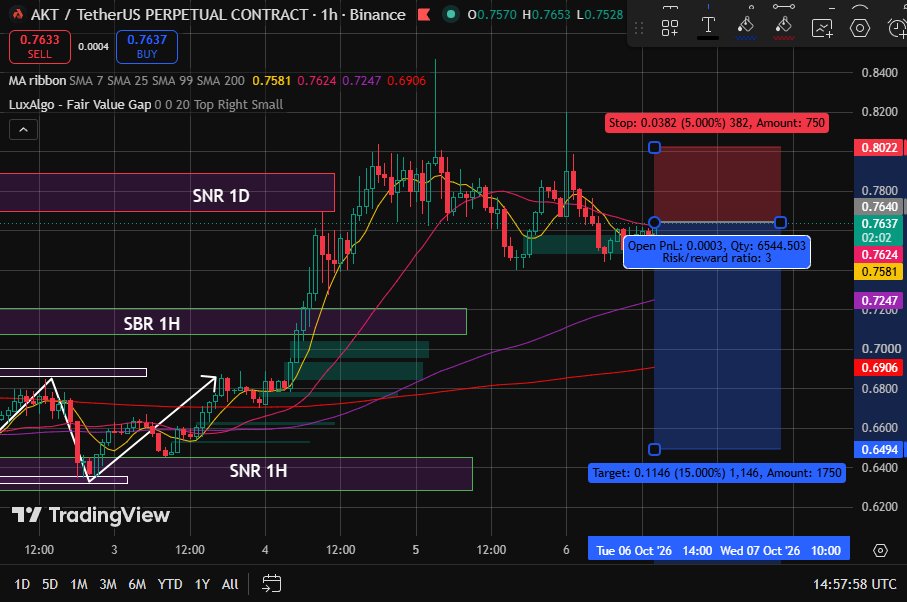Click the yellow 0.7581 SMA label on scale
The height and width of the screenshot is (602, 907).
click(x=879, y=272)
